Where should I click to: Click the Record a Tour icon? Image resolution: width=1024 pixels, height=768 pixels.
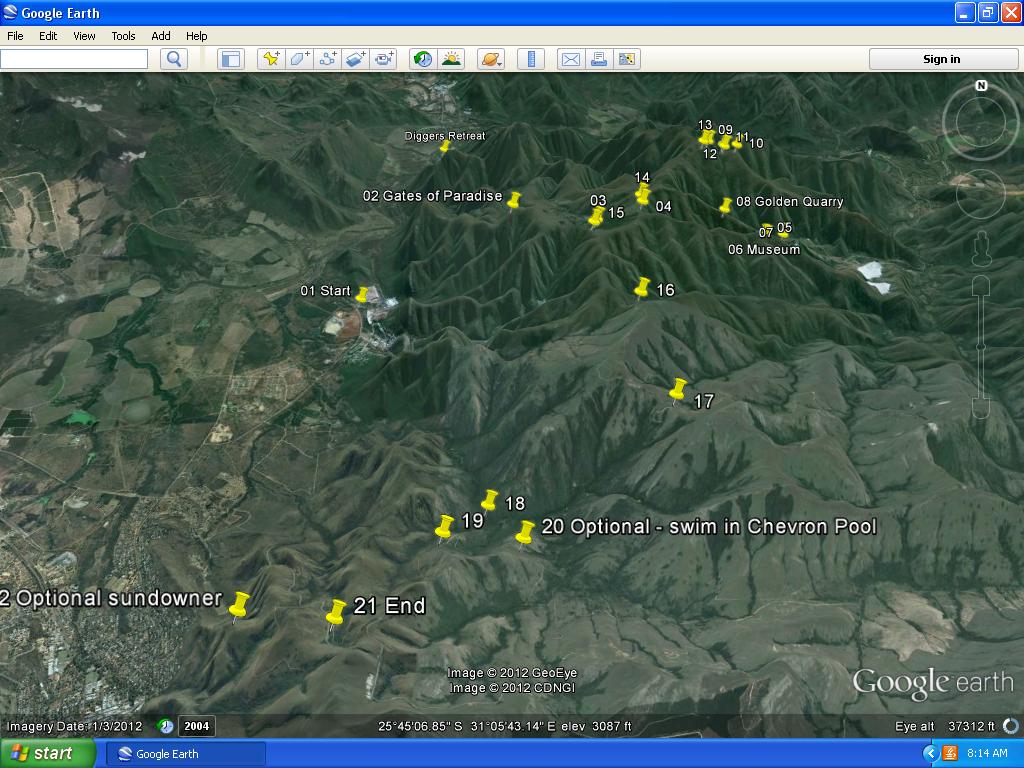click(x=385, y=59)
